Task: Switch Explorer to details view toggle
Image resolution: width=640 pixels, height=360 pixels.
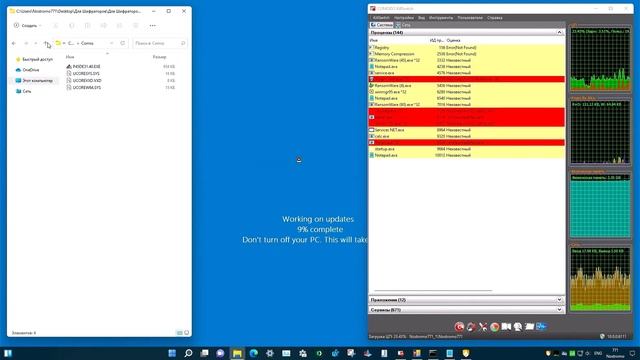Action: point(180,333)
